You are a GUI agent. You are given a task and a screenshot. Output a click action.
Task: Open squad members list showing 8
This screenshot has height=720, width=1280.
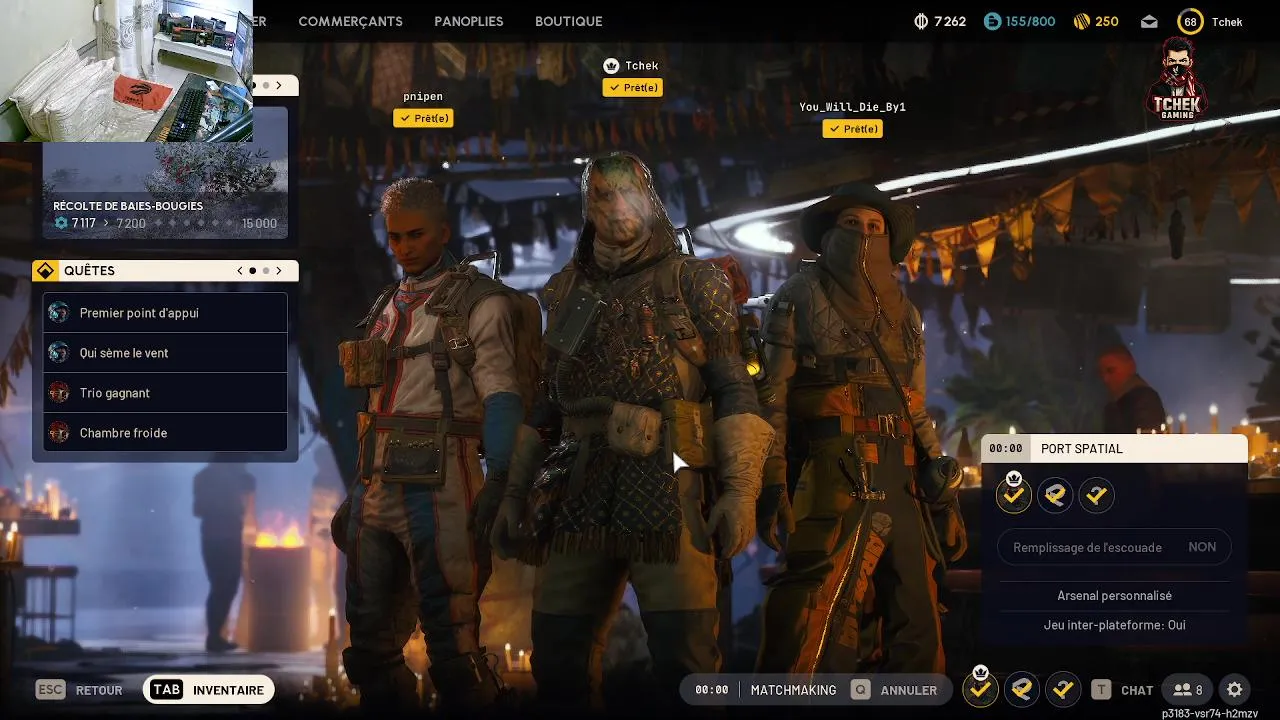coord(1188,690)
